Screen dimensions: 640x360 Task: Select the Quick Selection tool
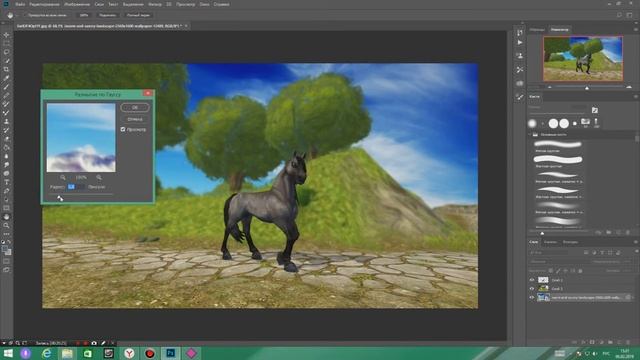click(x=6, y=61)
